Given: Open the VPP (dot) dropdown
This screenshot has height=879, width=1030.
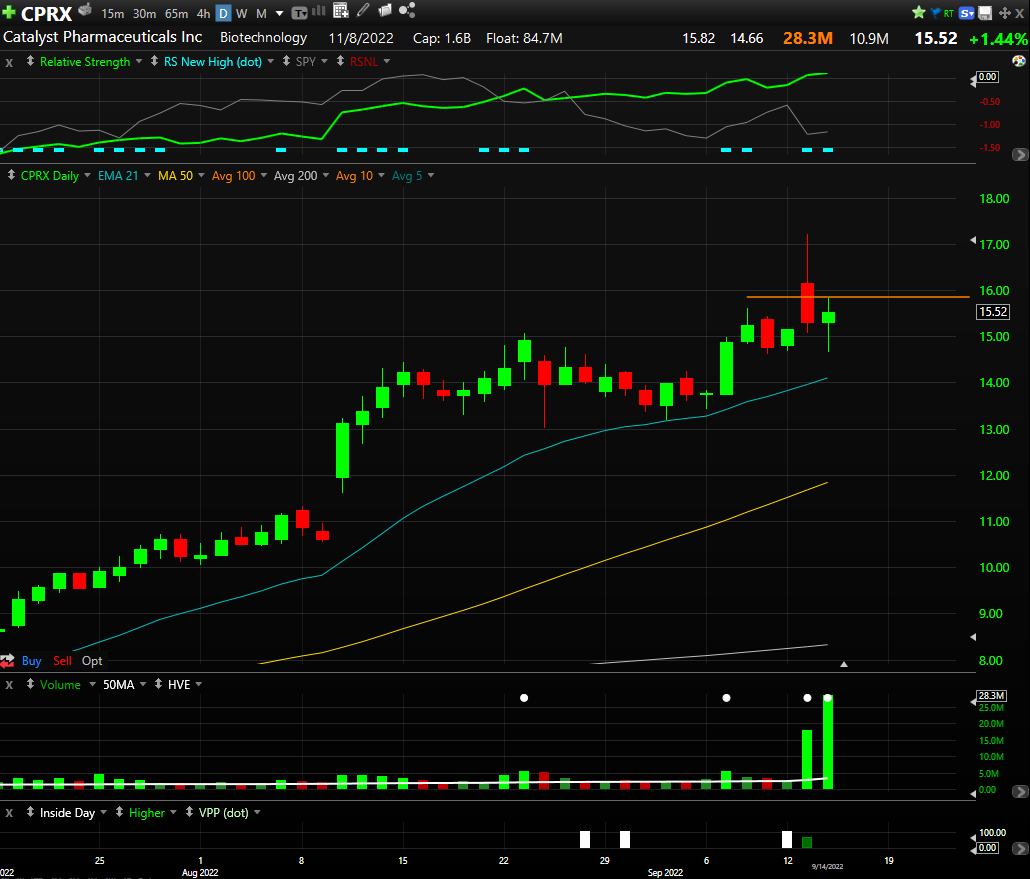Looking at the screenshot, I should pos(258,813).
